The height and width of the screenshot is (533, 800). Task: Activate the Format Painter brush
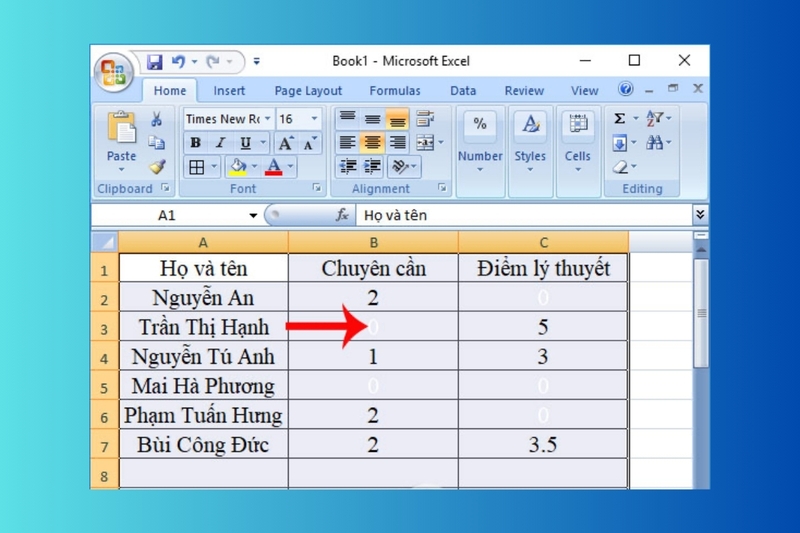click(x=157, y=166)
